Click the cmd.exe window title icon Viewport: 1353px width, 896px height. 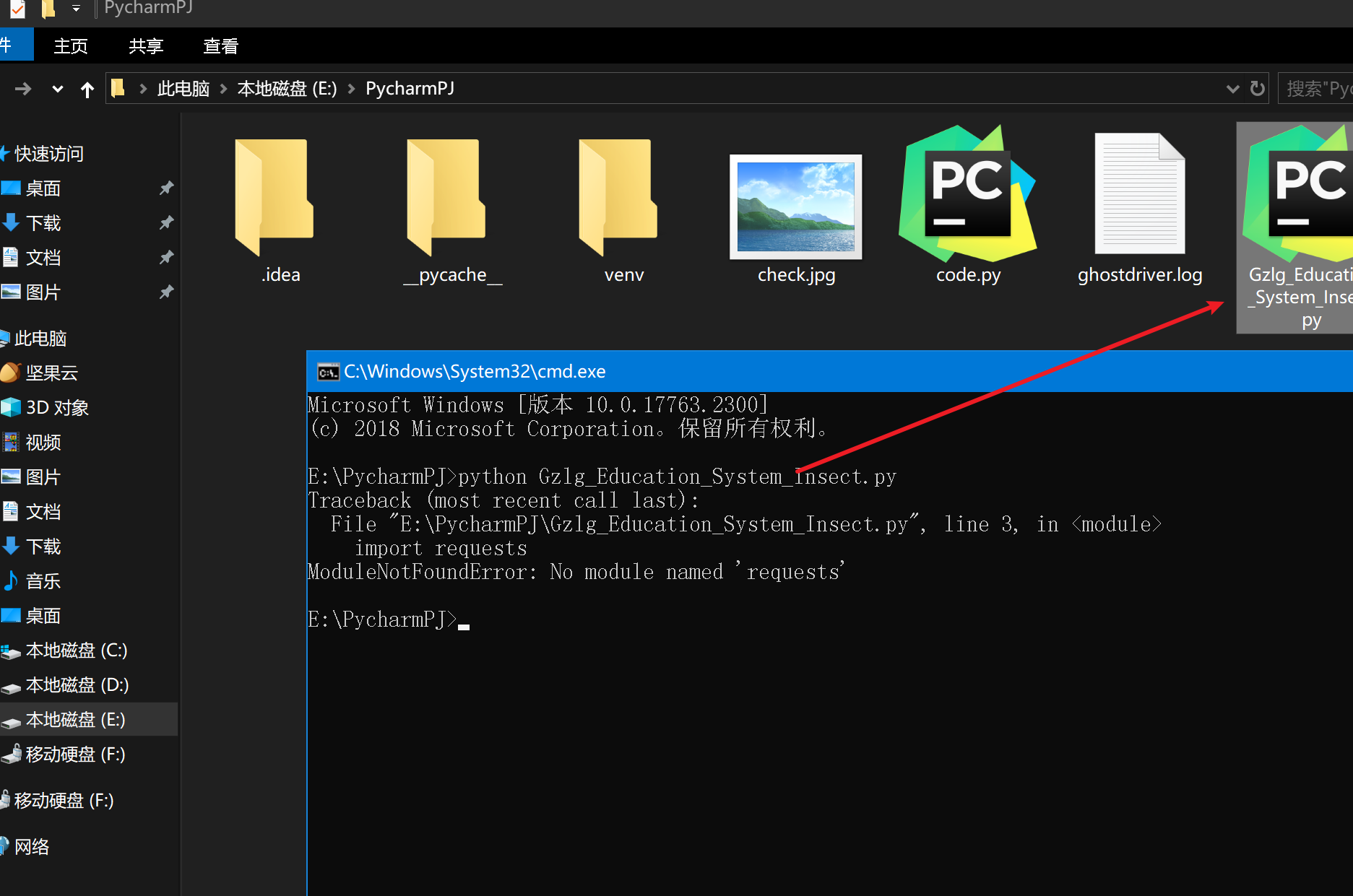point(328,372)
